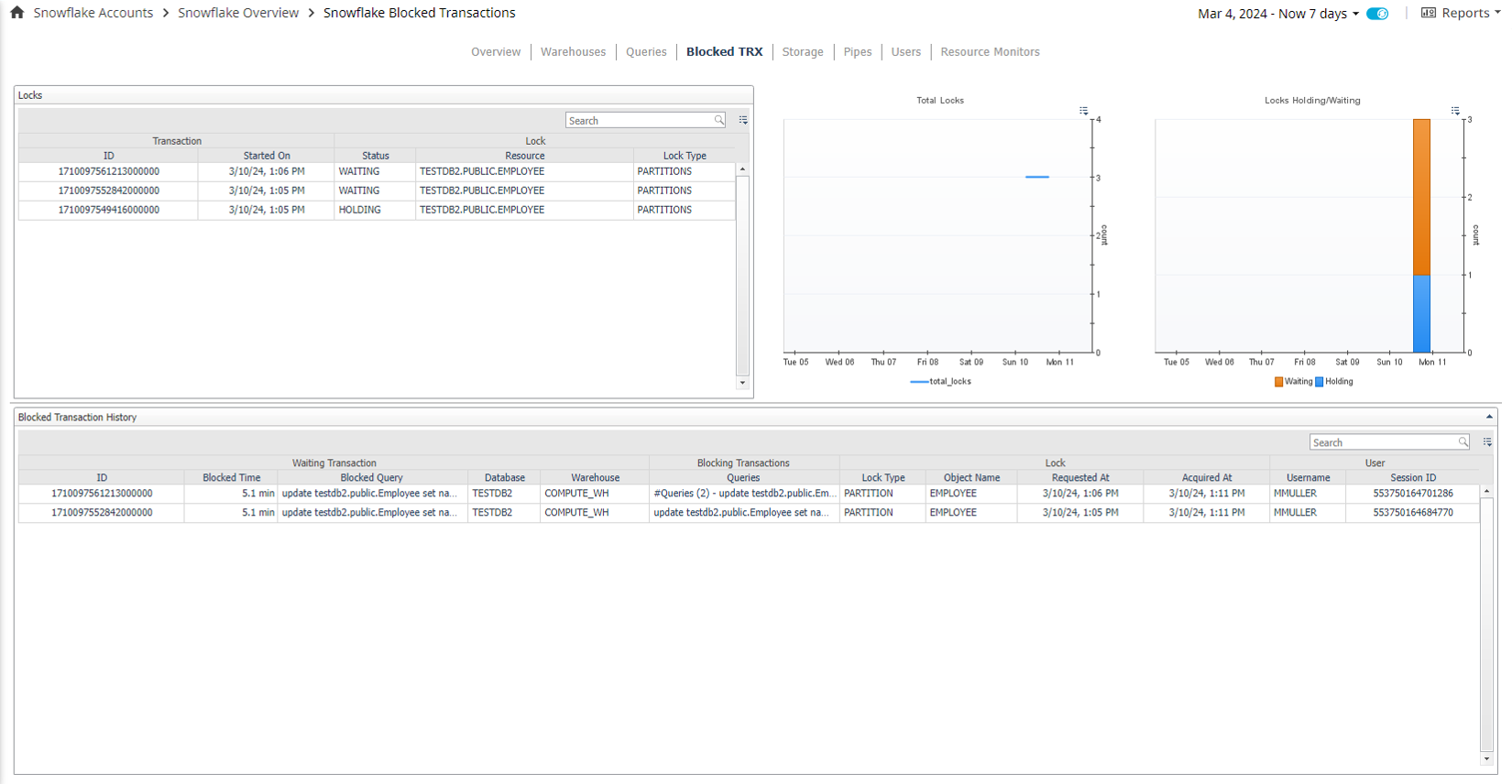Sort Locks table by Status column
Image resolution: width=1512 pixels, height=784 pixels.
376,156
